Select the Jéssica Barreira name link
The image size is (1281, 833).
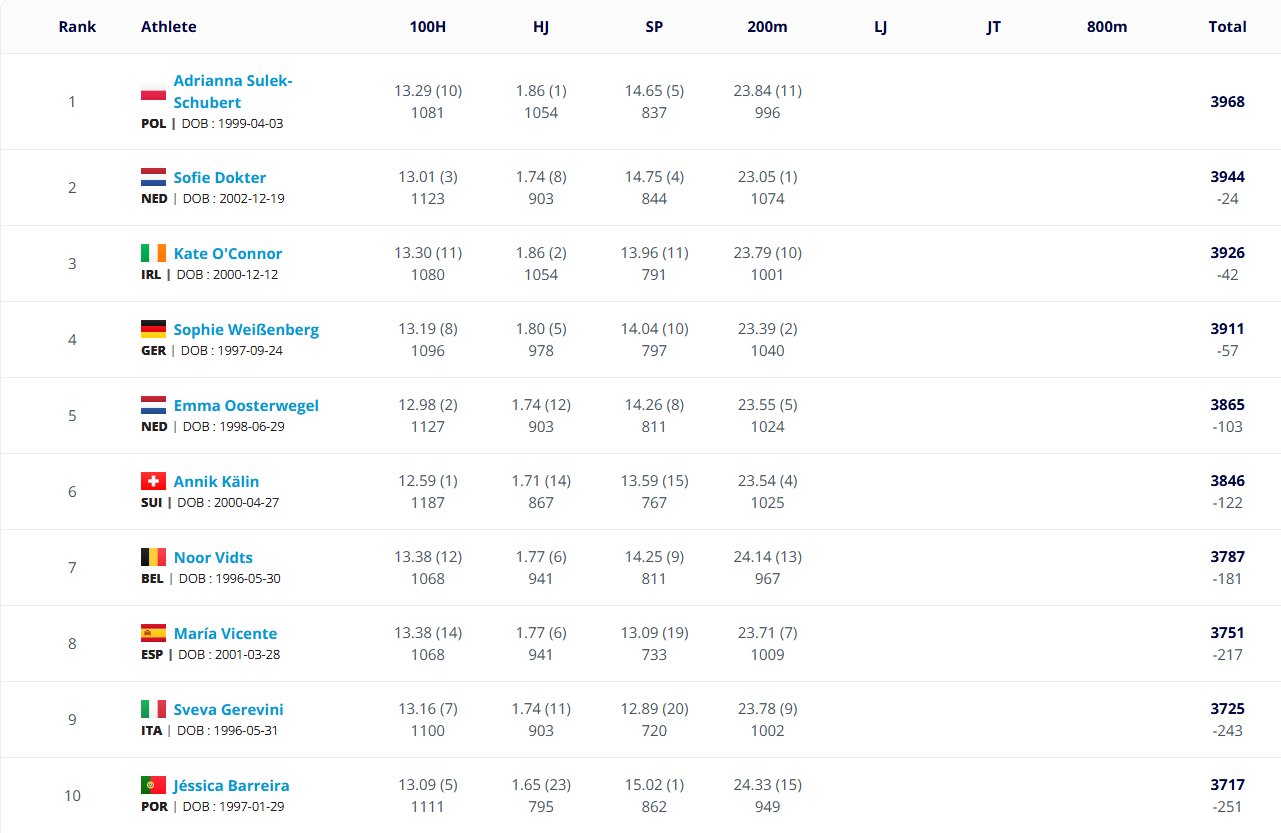pos(232,786)
